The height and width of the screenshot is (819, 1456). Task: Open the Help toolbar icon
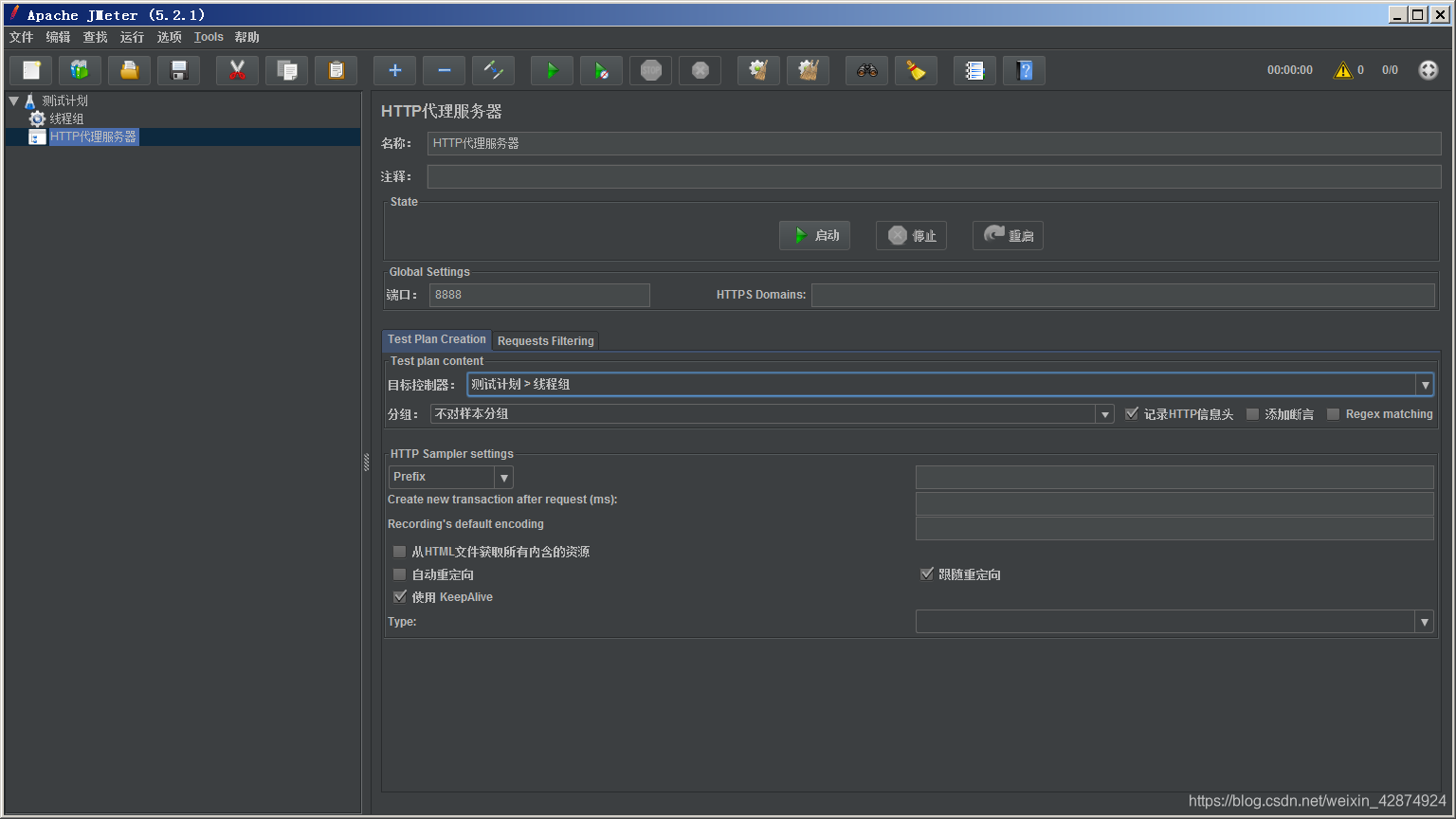pos(1024,70)
